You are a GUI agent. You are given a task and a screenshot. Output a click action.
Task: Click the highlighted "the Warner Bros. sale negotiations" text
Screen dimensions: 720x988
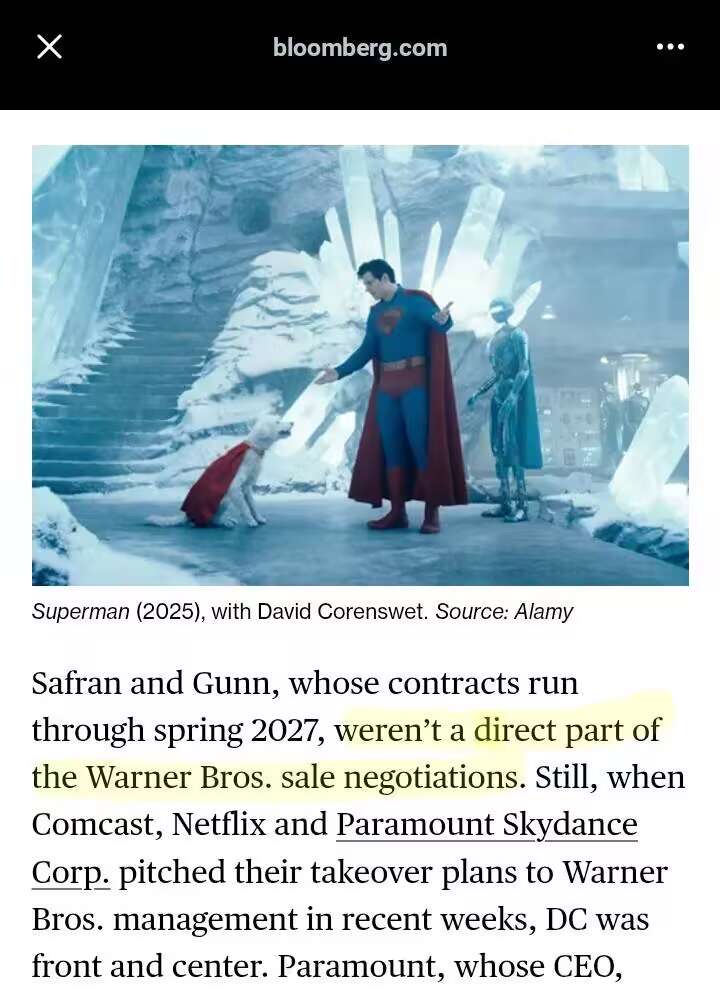coord(277,777)
